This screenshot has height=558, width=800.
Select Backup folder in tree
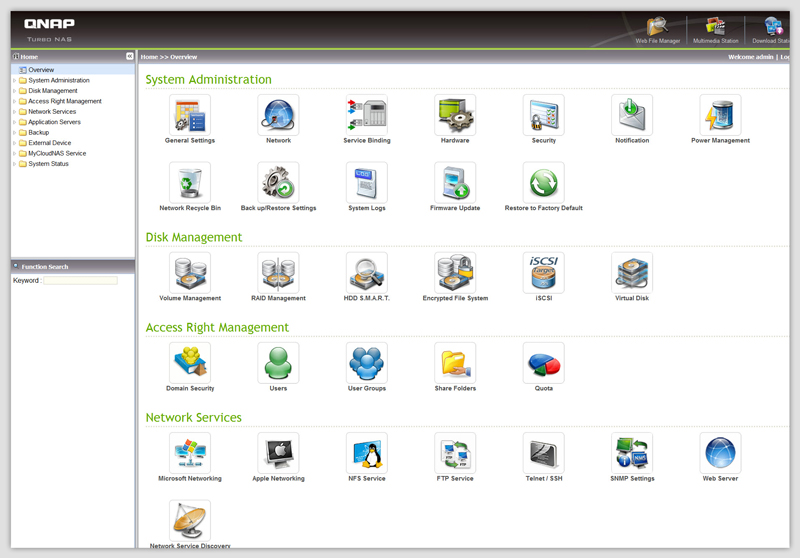tap(34, 133)
